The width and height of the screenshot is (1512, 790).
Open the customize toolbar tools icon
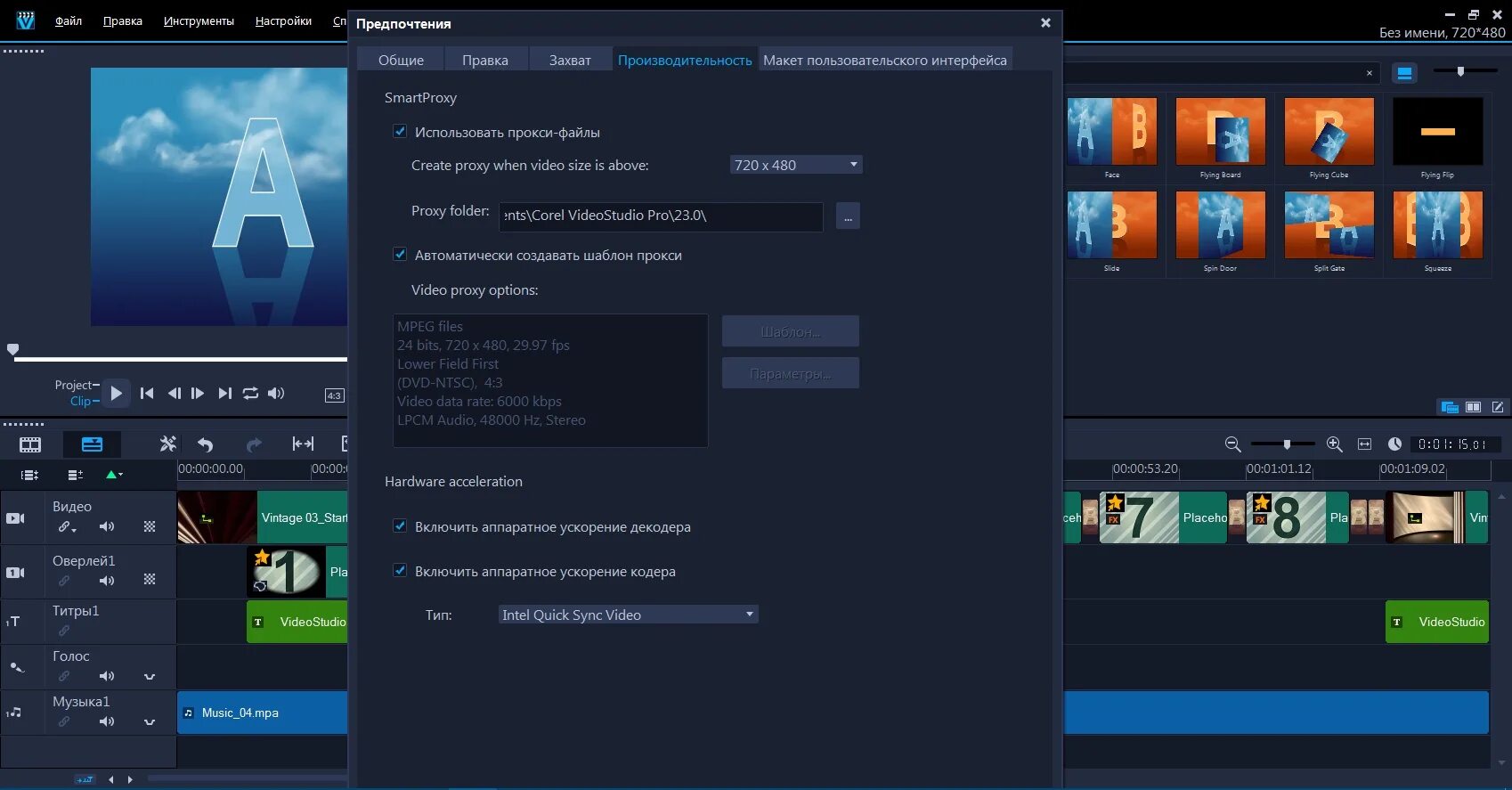167,444
